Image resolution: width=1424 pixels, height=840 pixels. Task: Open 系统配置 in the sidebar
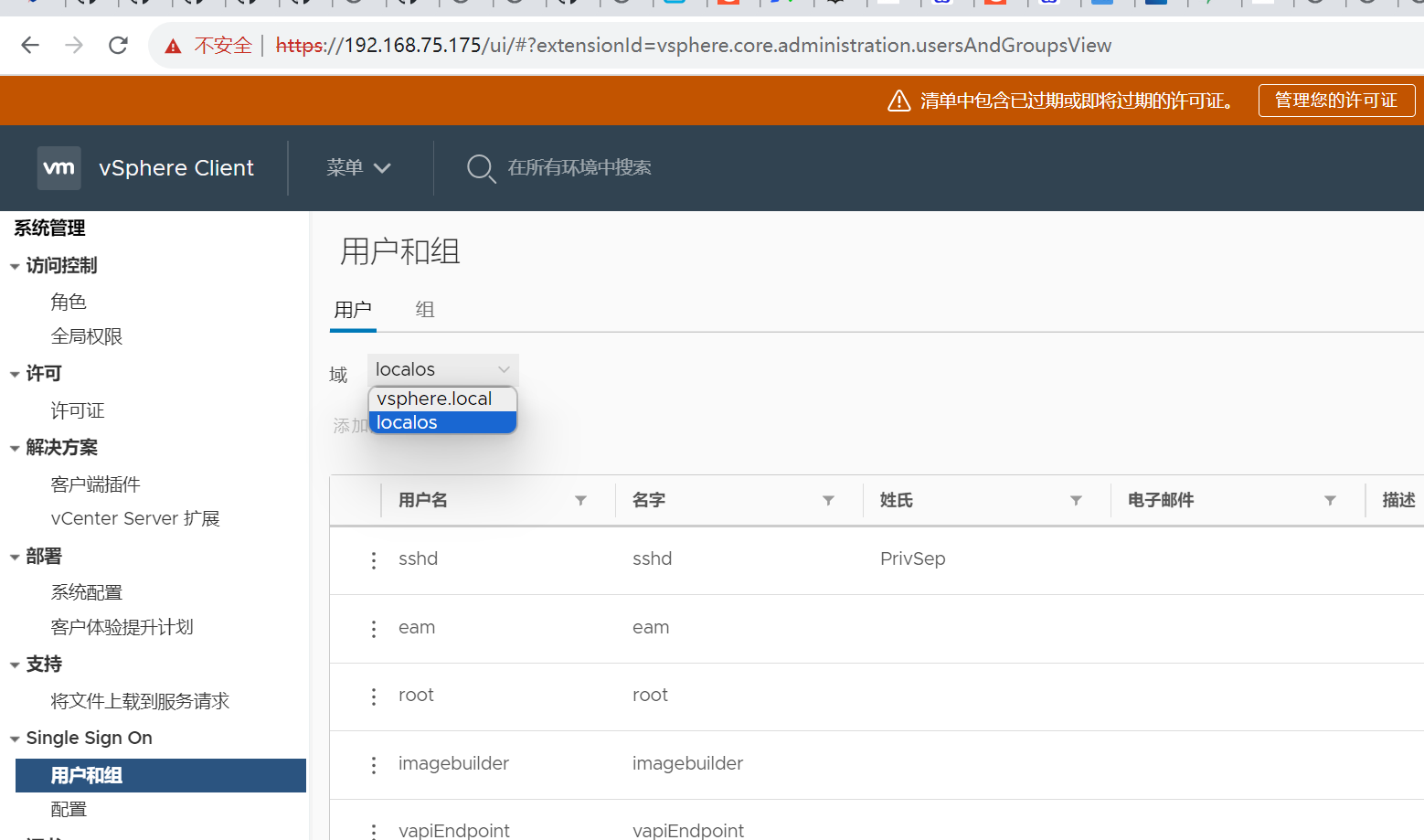pos(87,592)
